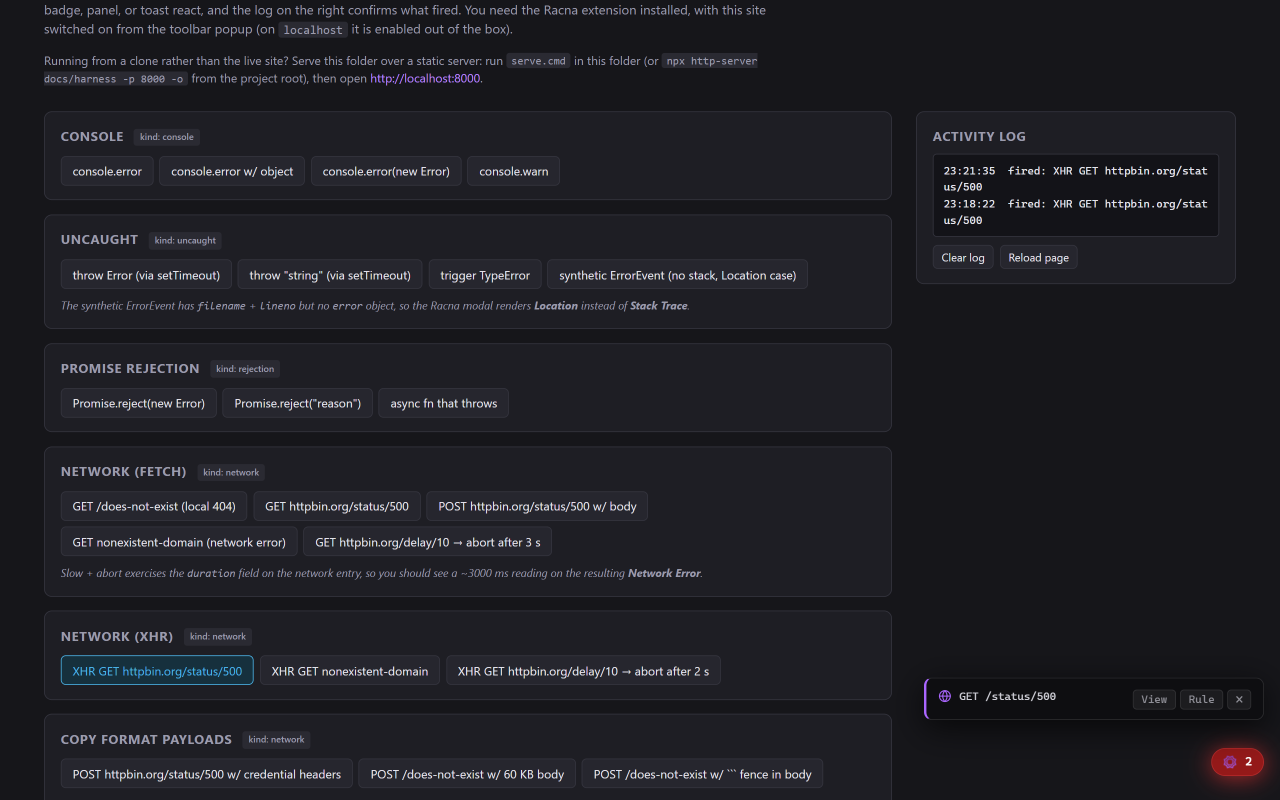The image size is (1280, 800).
Task: Click the toast text "GET /status/500"
Action: pos(1007,696)
